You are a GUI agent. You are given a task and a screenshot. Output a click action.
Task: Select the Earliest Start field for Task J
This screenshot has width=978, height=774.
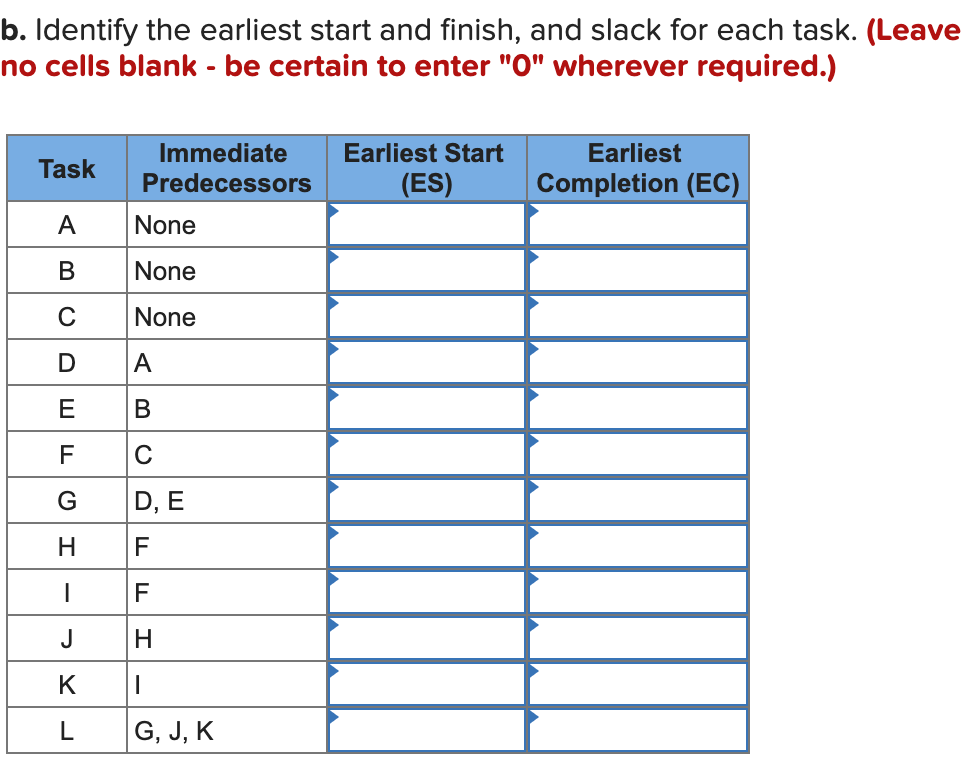point(425,637)
